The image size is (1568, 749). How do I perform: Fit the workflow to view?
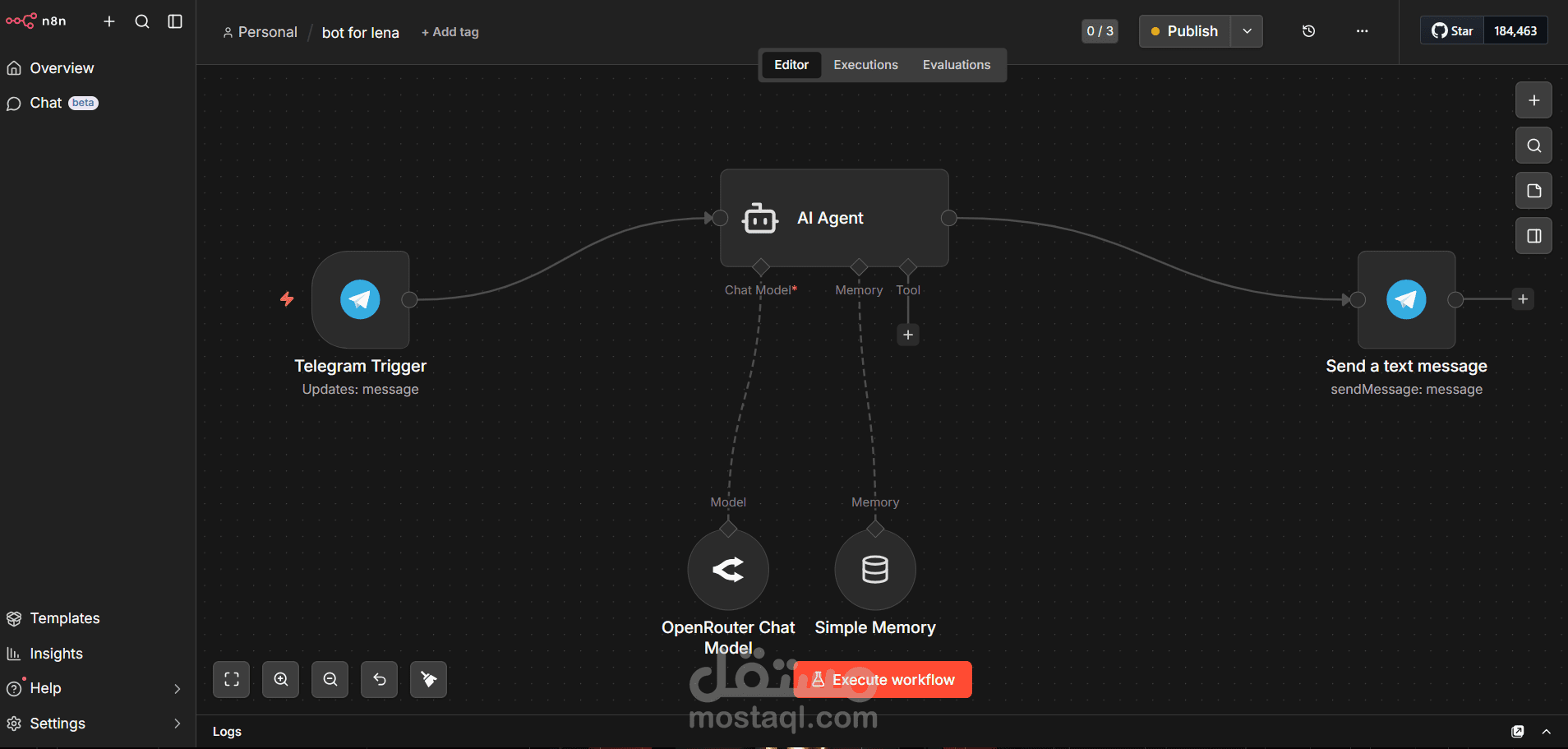pos(232,679)
